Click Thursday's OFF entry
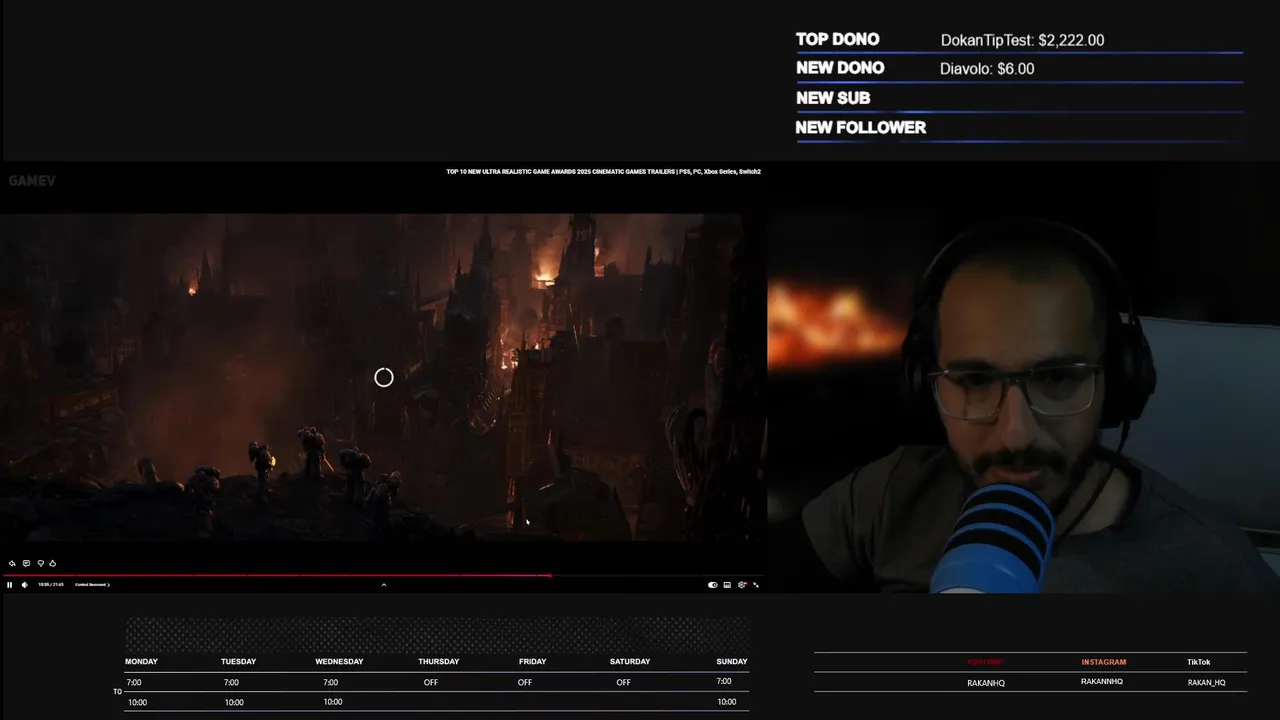 click(431, 682)
